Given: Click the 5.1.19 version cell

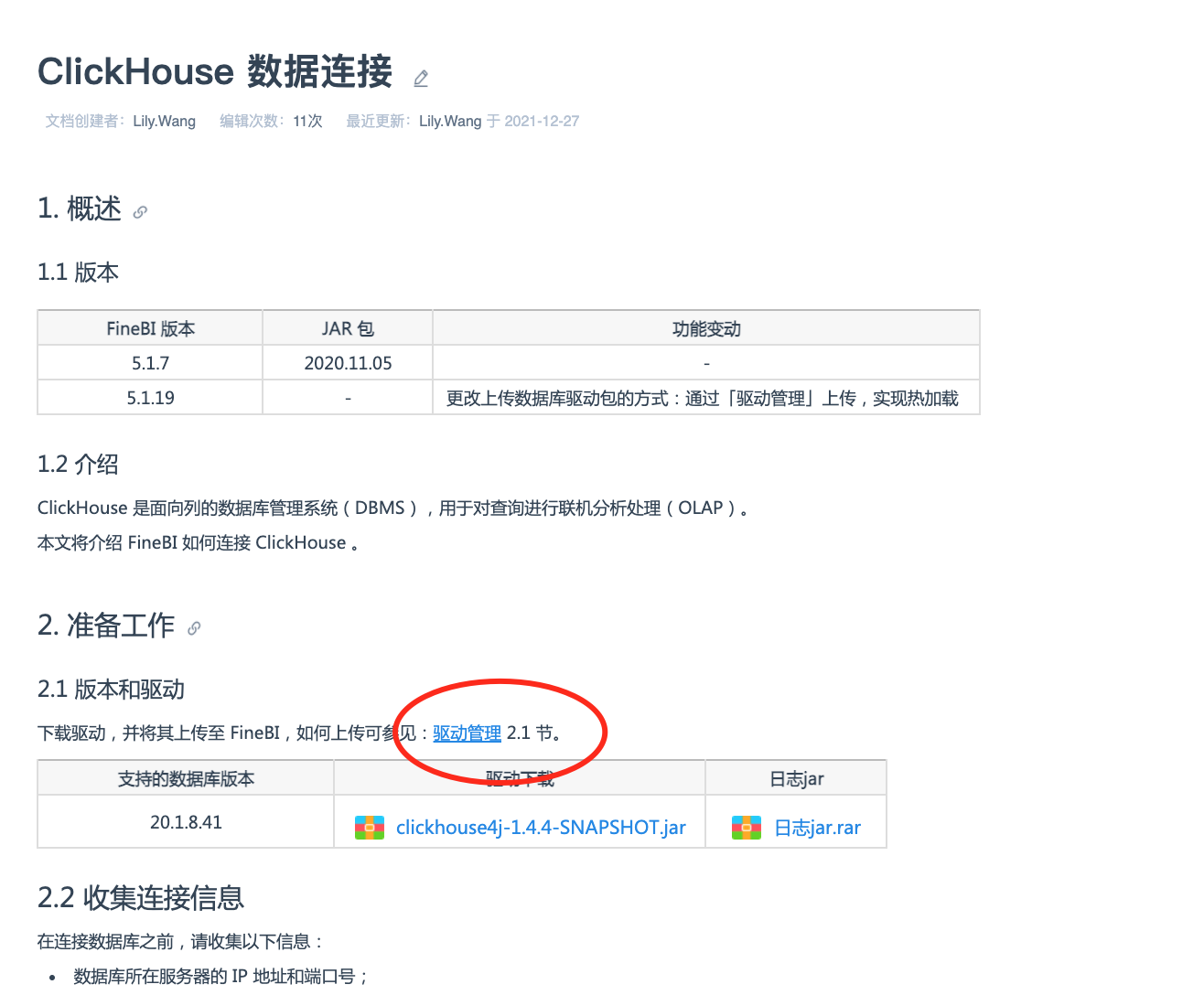Looking at the screenshot, I should point(150,398).
